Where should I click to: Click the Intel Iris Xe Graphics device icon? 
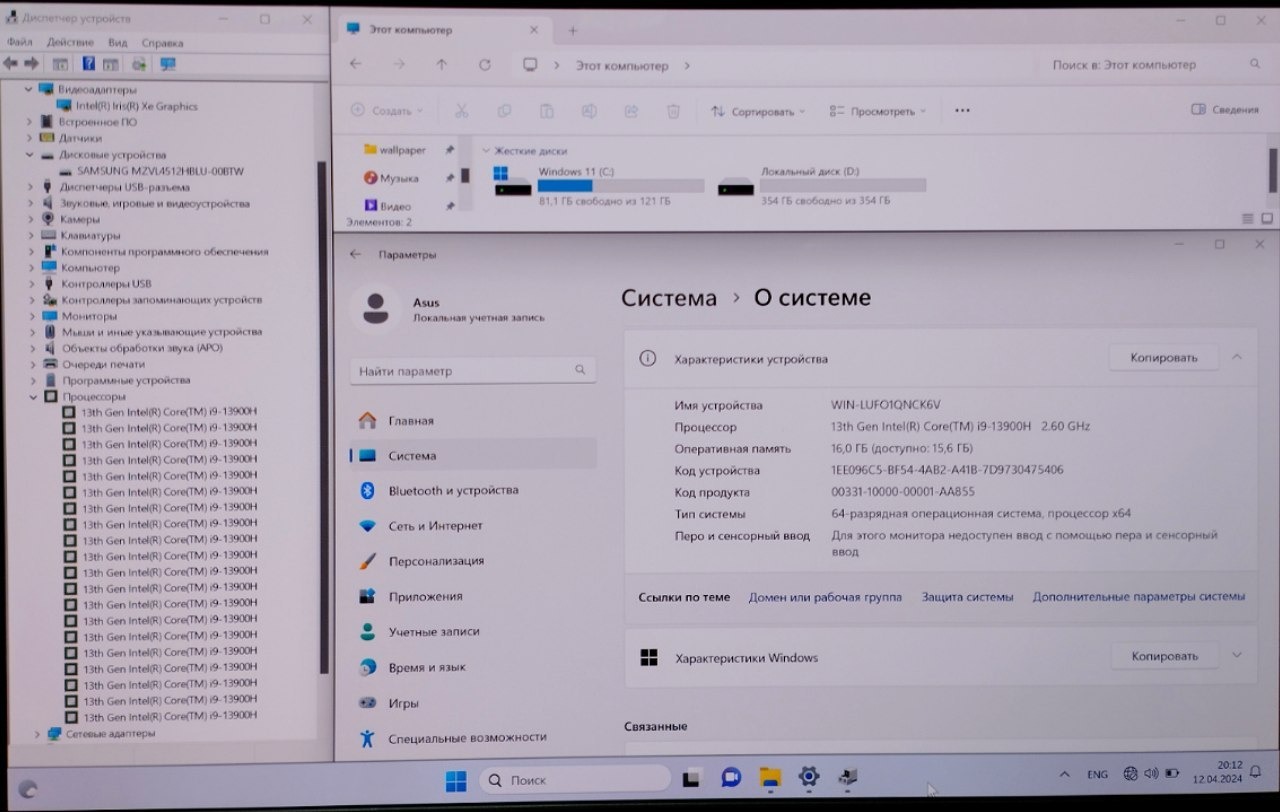(64, 106)
